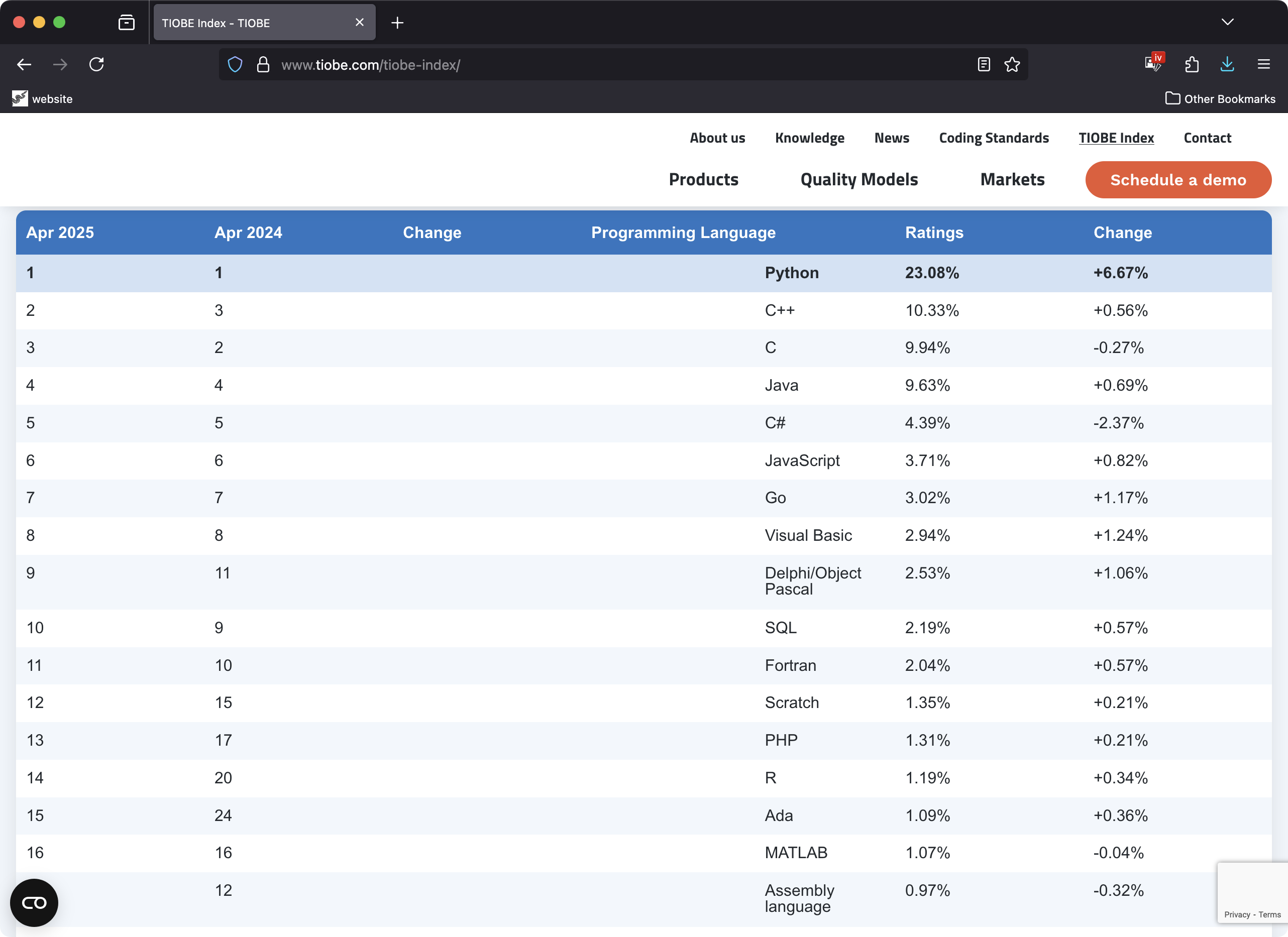Open a new tab with plus button

click(397, 23)
